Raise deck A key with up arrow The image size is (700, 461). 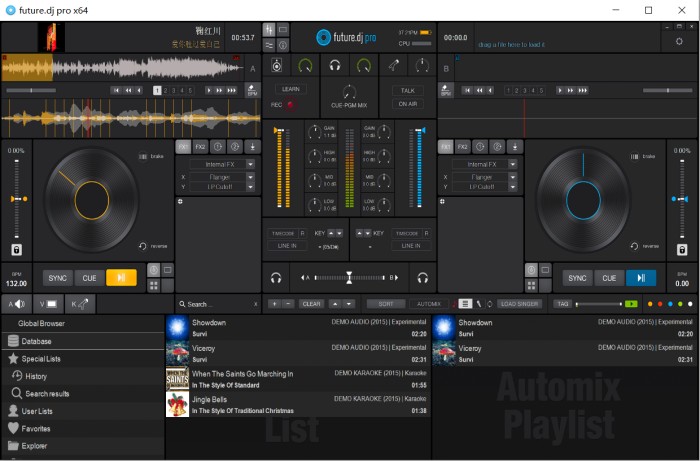[x=331, y=233]
